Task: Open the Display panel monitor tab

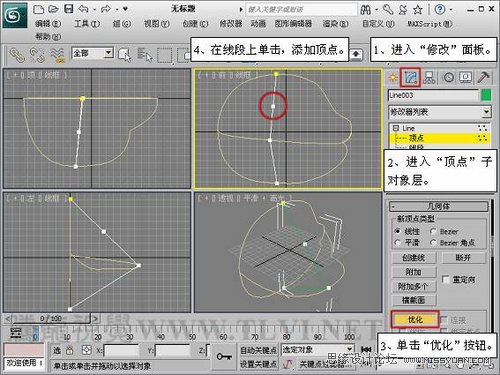Action: tap(466, 78)
